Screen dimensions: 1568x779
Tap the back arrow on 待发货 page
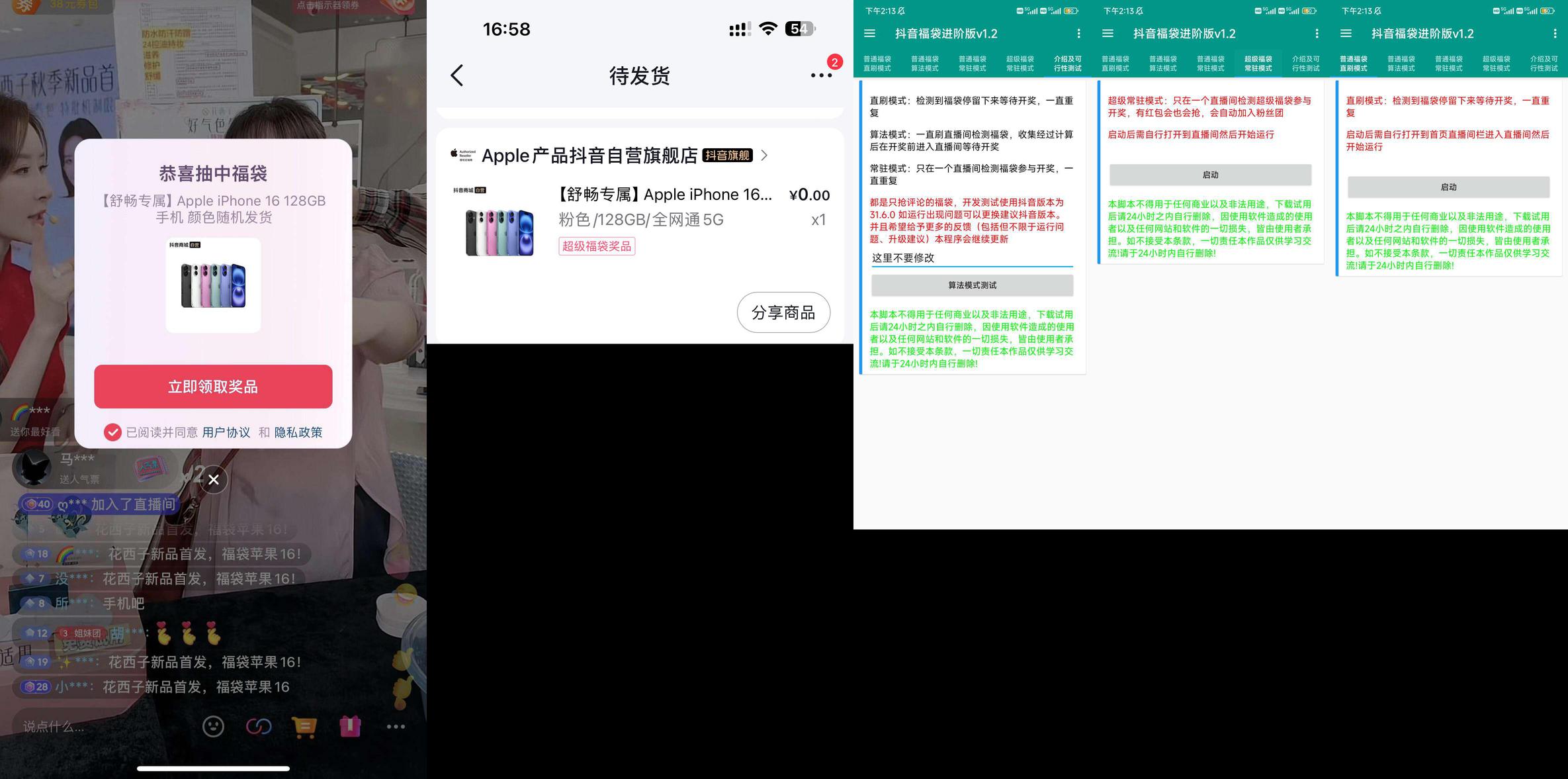point(457,75)
